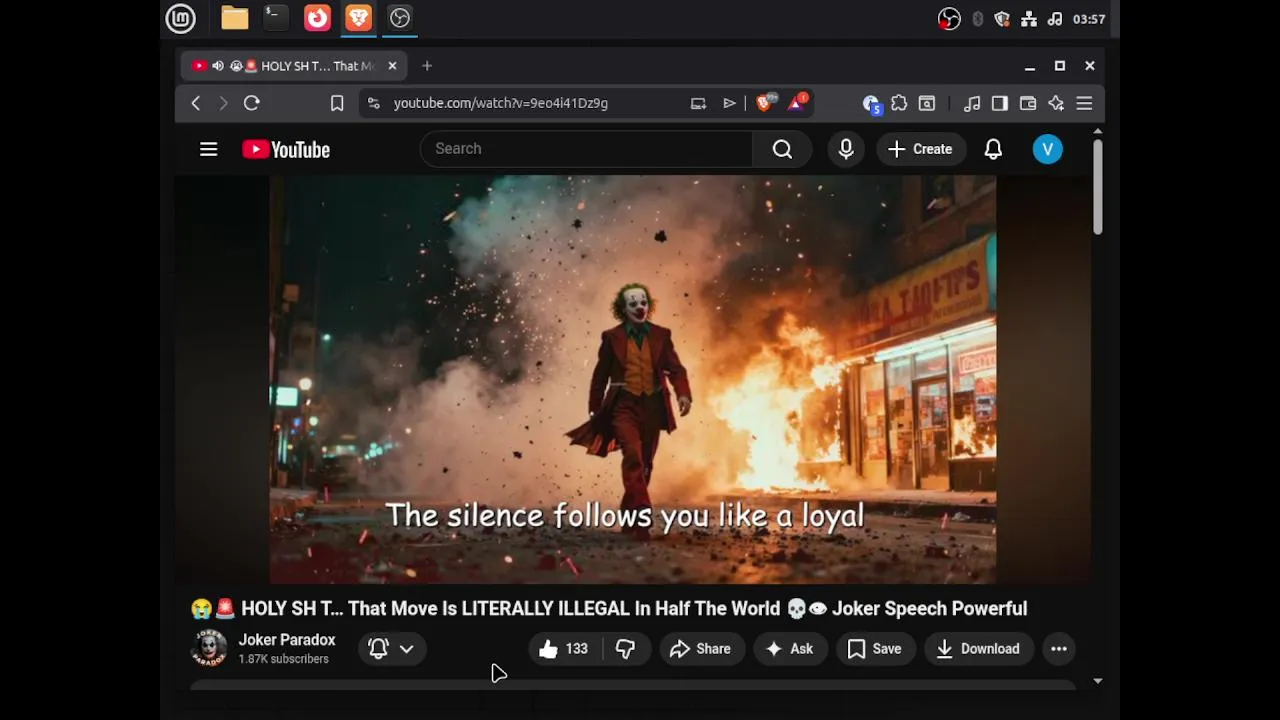Share this video
Viewport: 1280px width, 720px height.
(701, 649)
